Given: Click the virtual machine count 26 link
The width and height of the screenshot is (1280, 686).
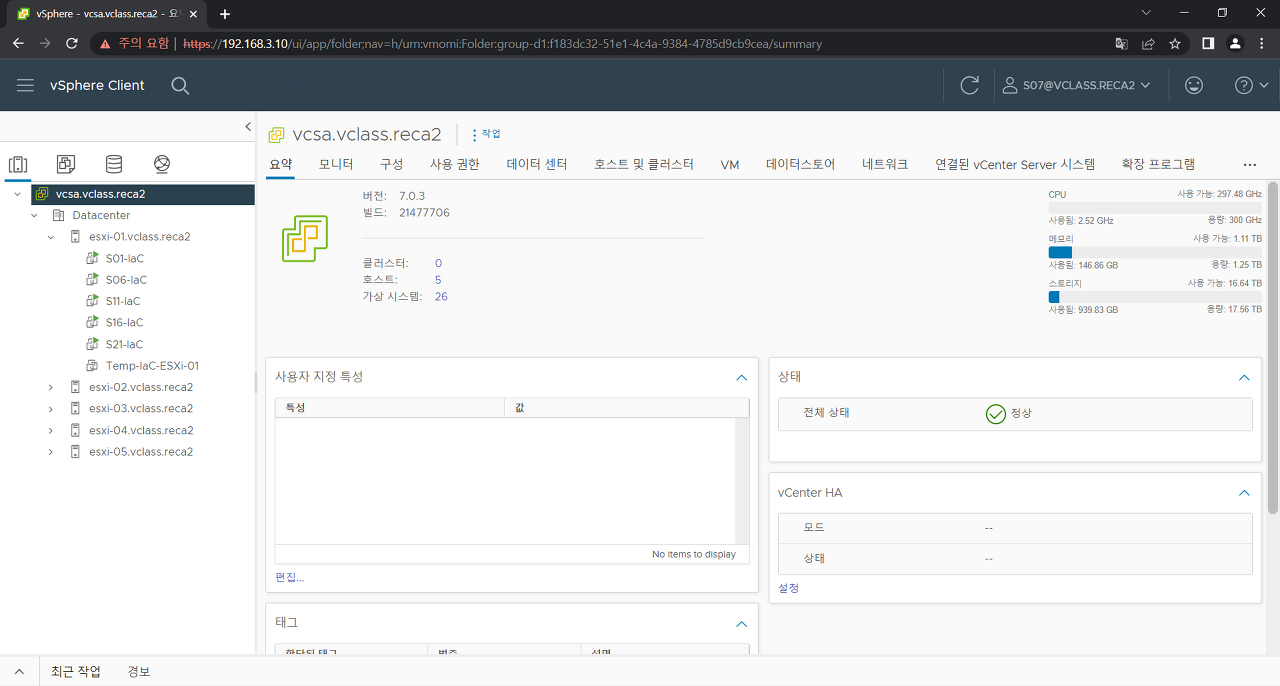Looking at the screenshot, I should tap(441, 297).
